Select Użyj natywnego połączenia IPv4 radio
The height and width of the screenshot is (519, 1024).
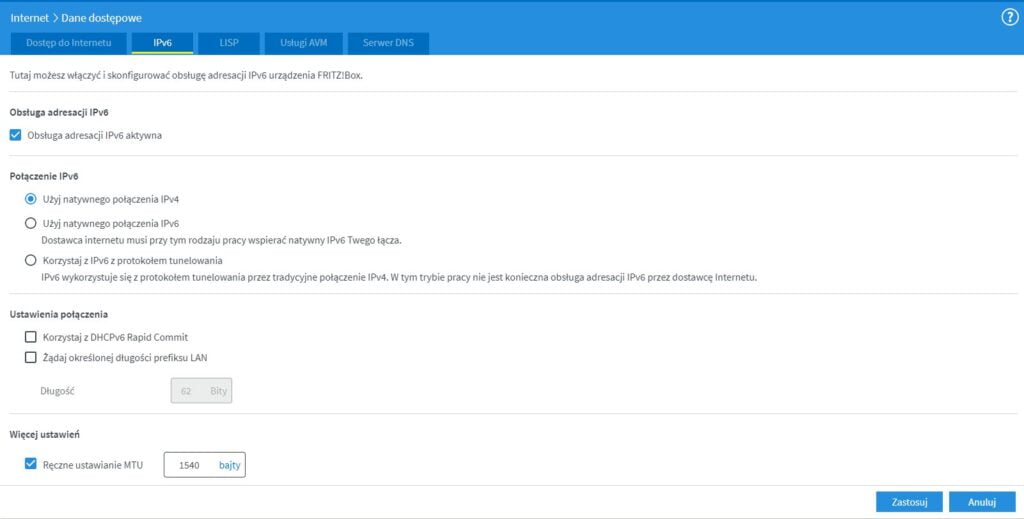pos(30,199)
